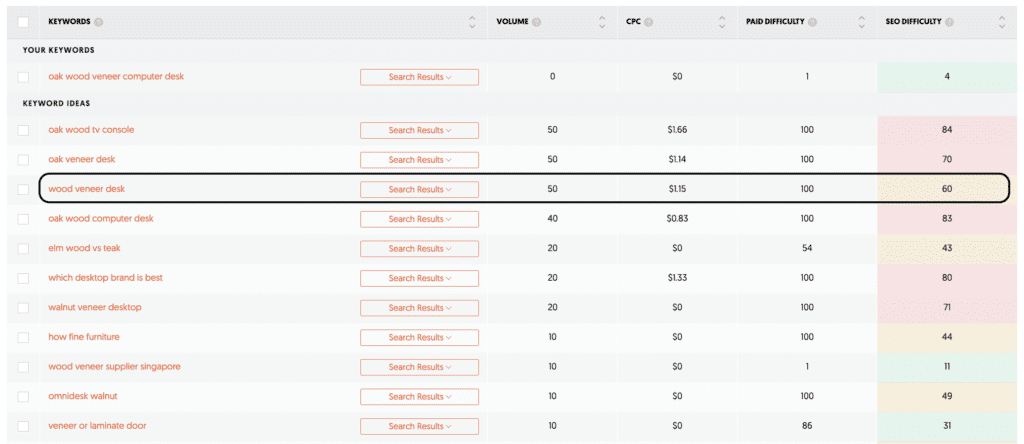
Task: Open Search Results dropdown for oak veneer desk
Action: tap(419, 160)
